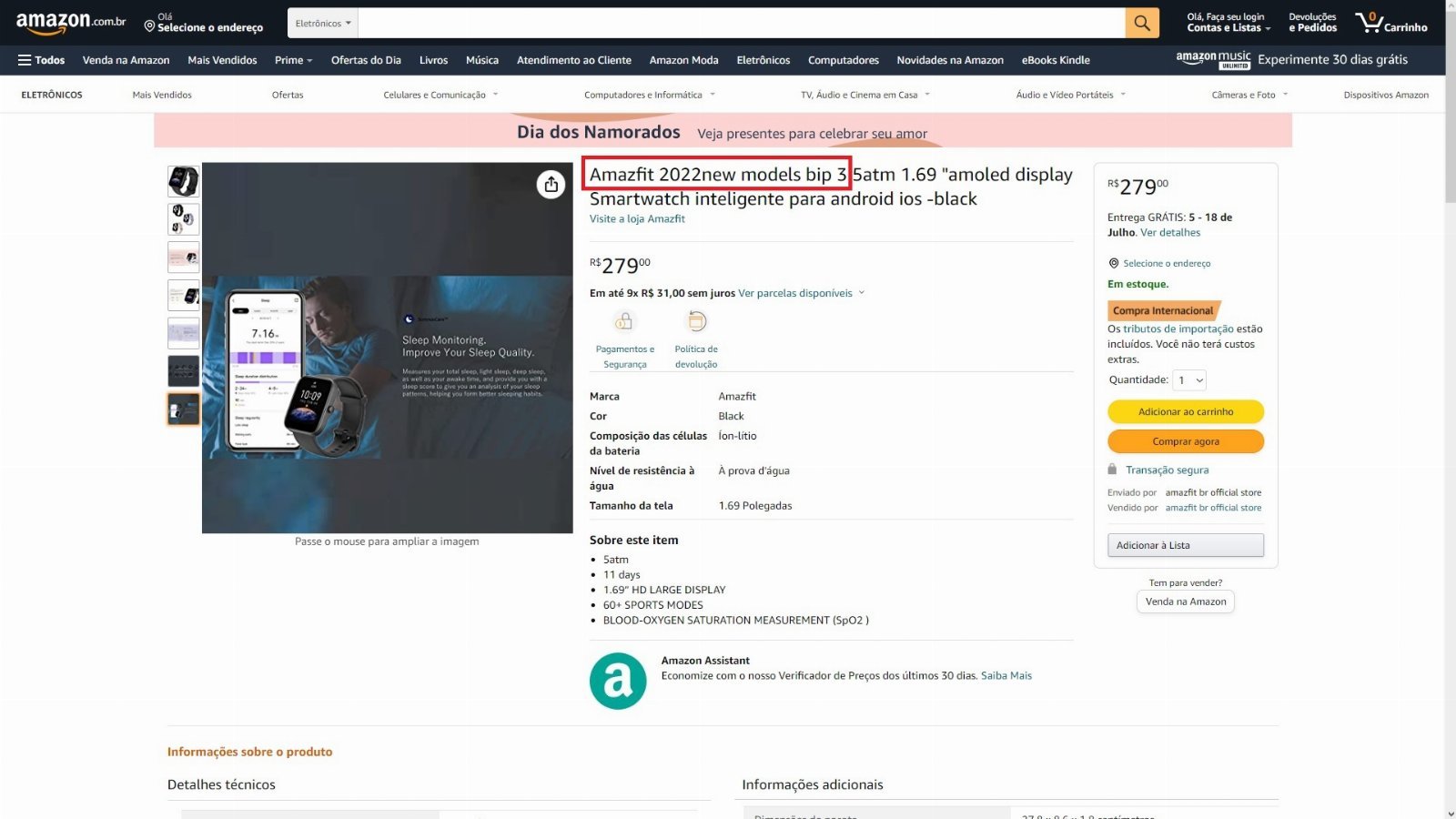Select the first product thumbnail
1456x819 pixels.
coord(183,181)
